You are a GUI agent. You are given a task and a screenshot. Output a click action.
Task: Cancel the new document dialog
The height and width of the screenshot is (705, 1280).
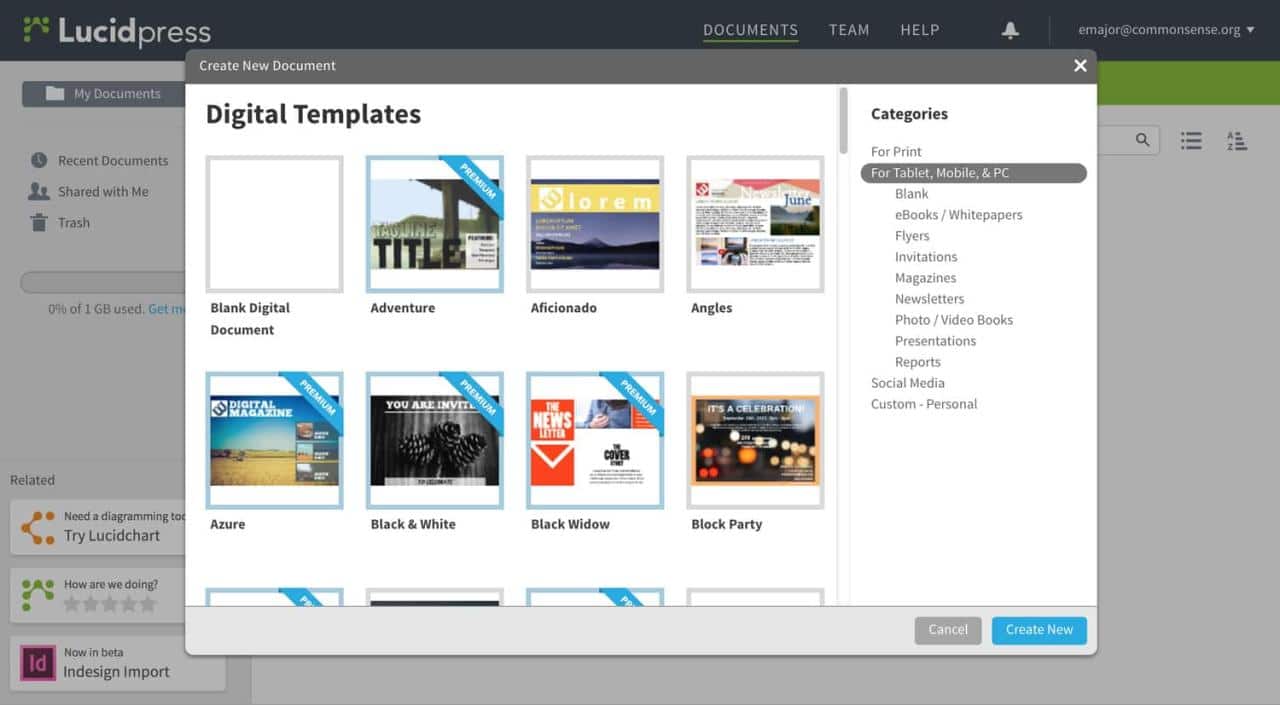click(x=947, y=630)
